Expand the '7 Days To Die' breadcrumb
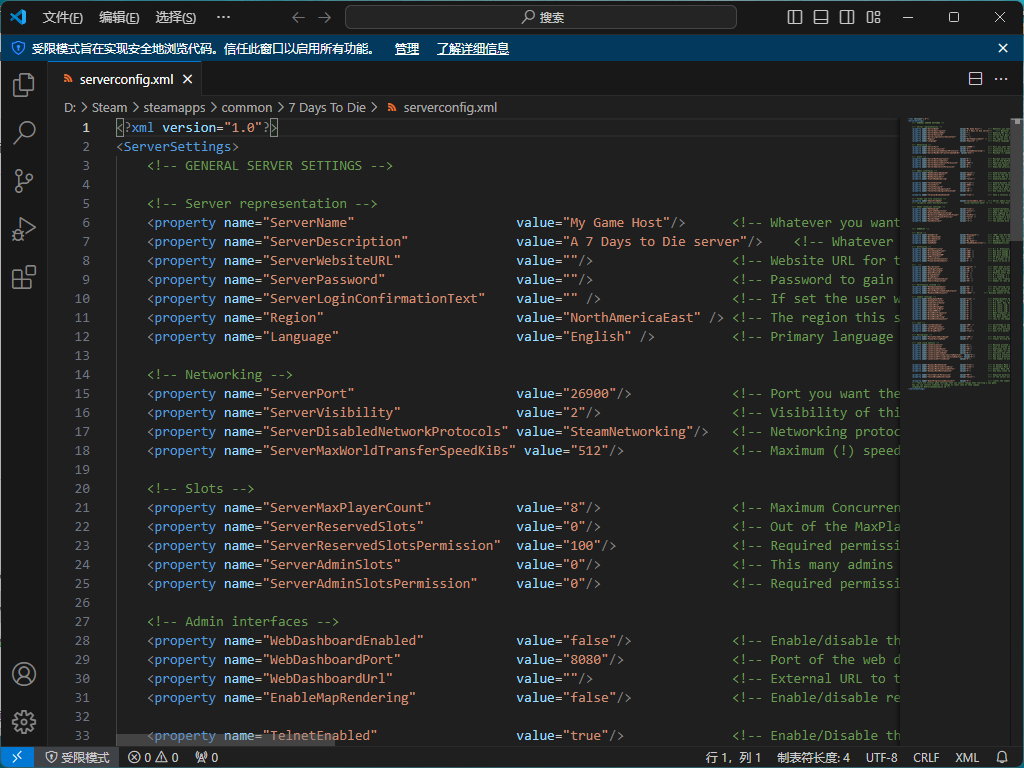 coord(327,107)
